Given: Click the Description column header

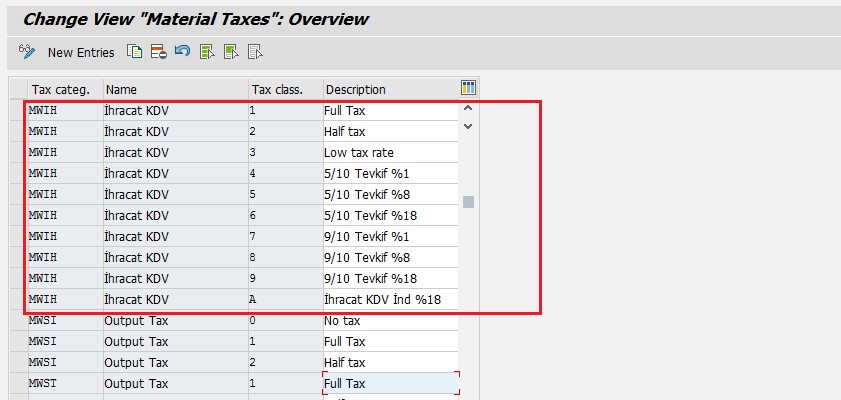Looking at the screenshot, I should [x=390, y=89].
